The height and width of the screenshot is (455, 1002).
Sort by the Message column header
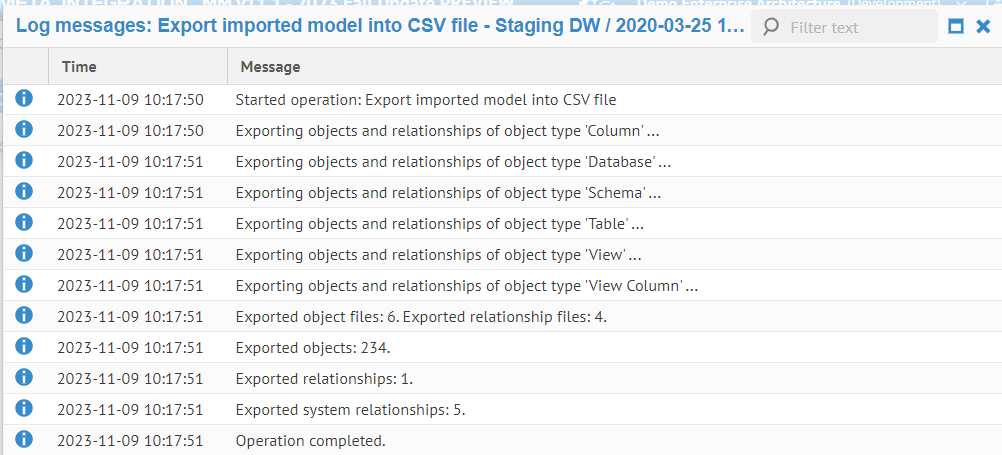(x=270, y=67)
